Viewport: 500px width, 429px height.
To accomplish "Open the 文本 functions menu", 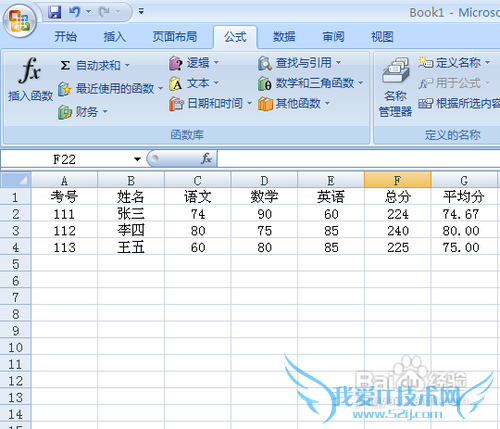I will click(x=194, y=83).
